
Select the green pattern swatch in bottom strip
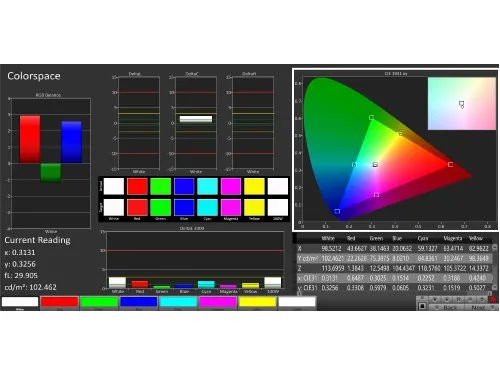[99, 302]
